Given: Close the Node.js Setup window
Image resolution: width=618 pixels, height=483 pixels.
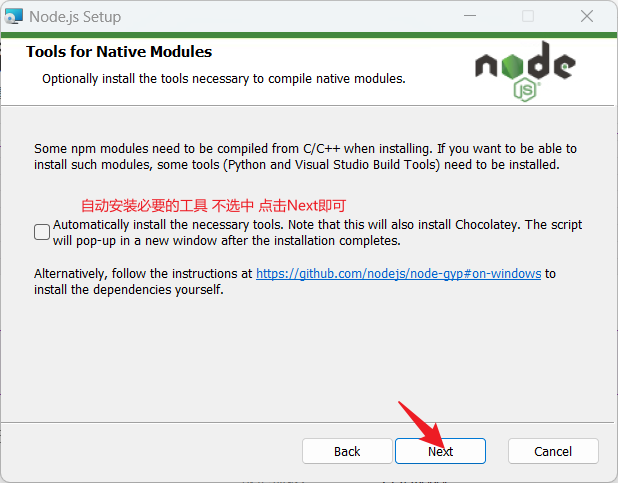Looking at the screenshot, I should coord(587,16).
